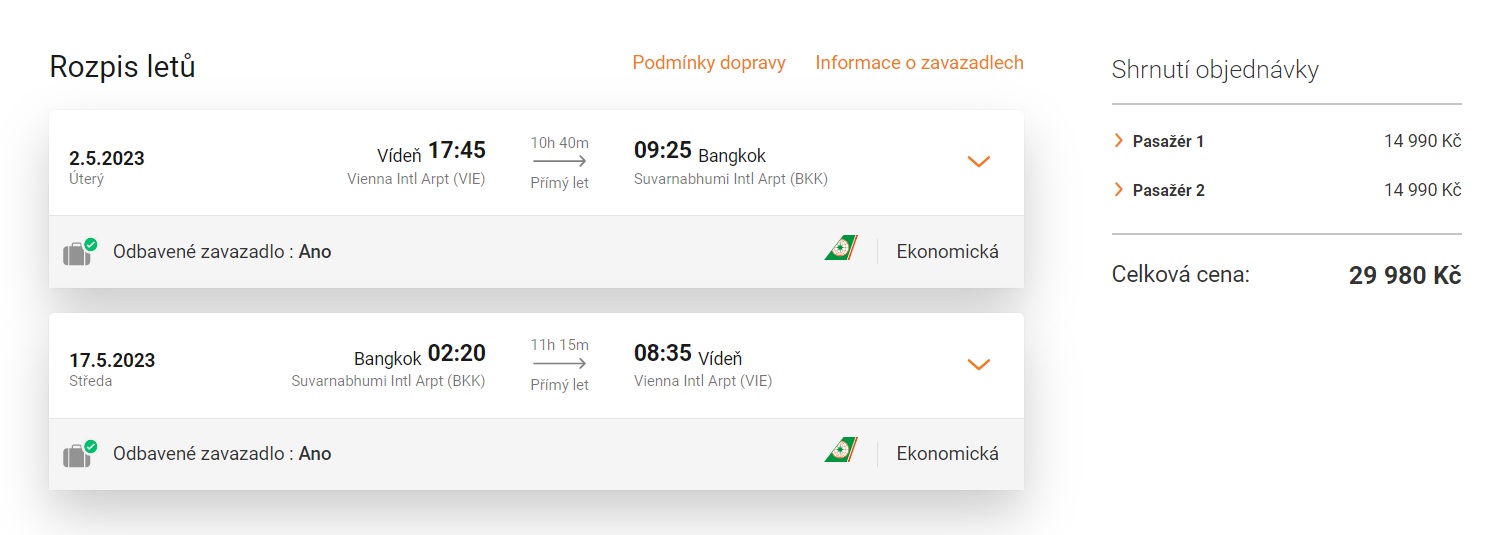Click the airline logo on Bangkok–Vienna flight
Screen dimensions: 1503x535
(841, 450)
